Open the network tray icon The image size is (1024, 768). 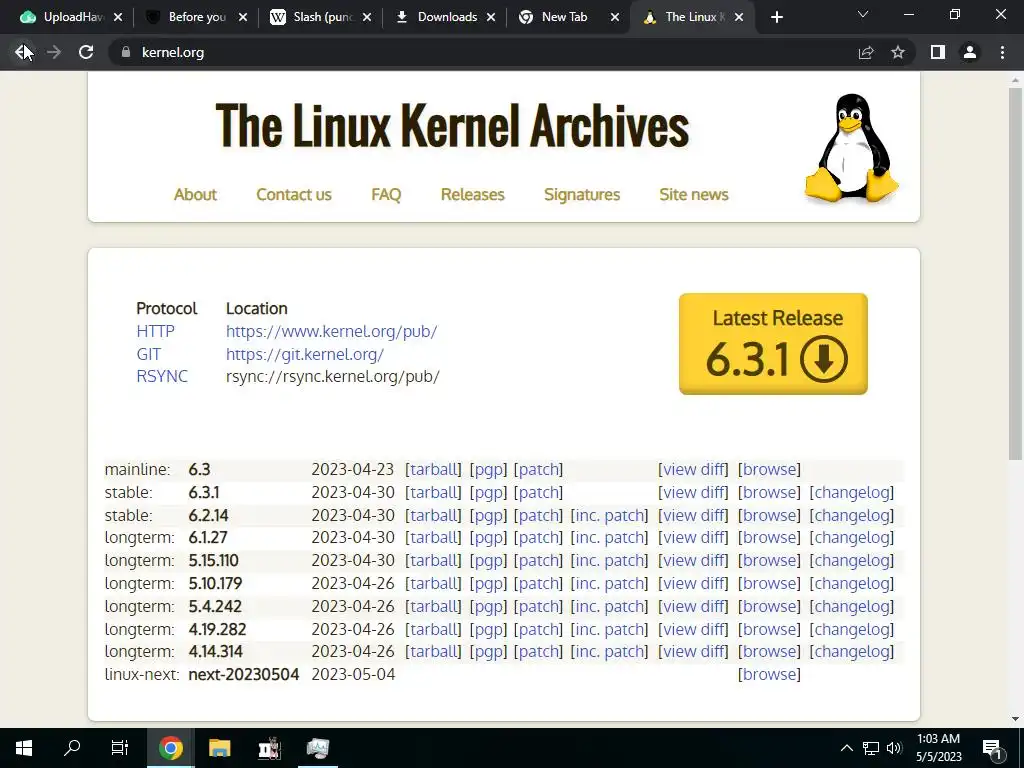tap(871, 748)
